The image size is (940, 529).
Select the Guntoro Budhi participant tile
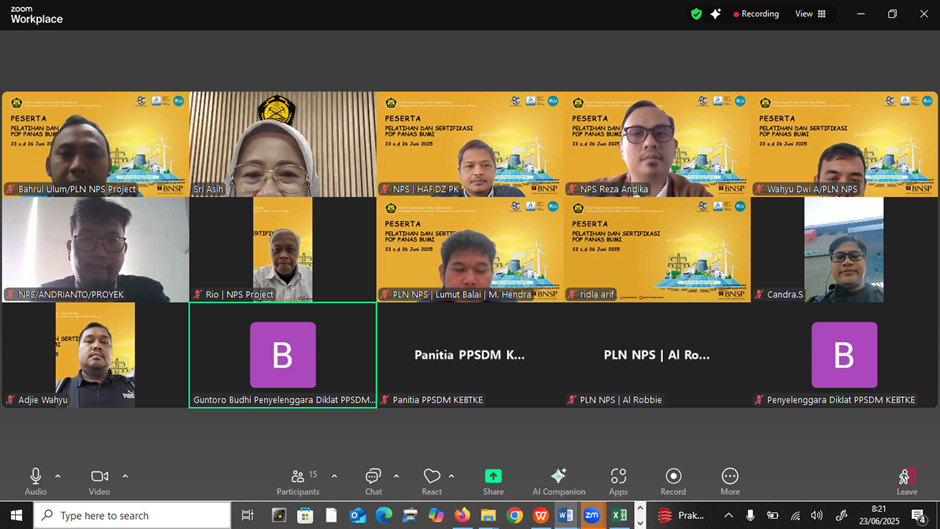point(282,355)
